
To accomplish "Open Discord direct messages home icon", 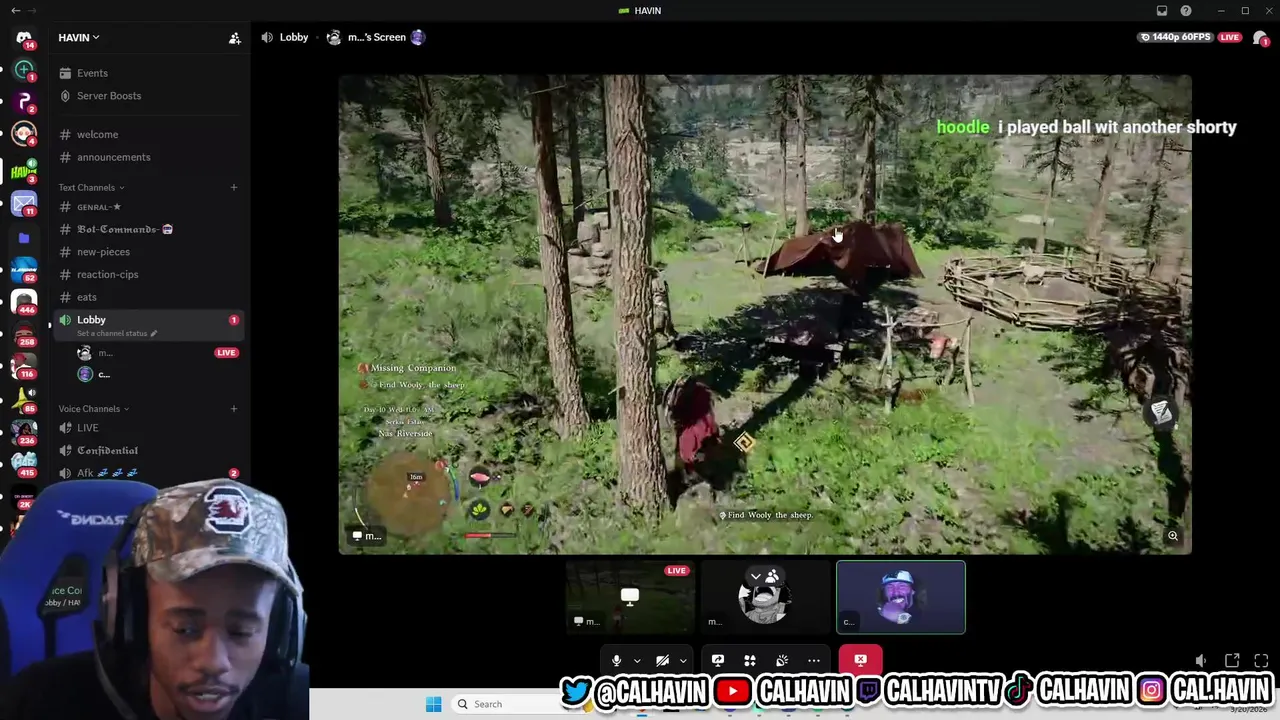I will (24, 38).
